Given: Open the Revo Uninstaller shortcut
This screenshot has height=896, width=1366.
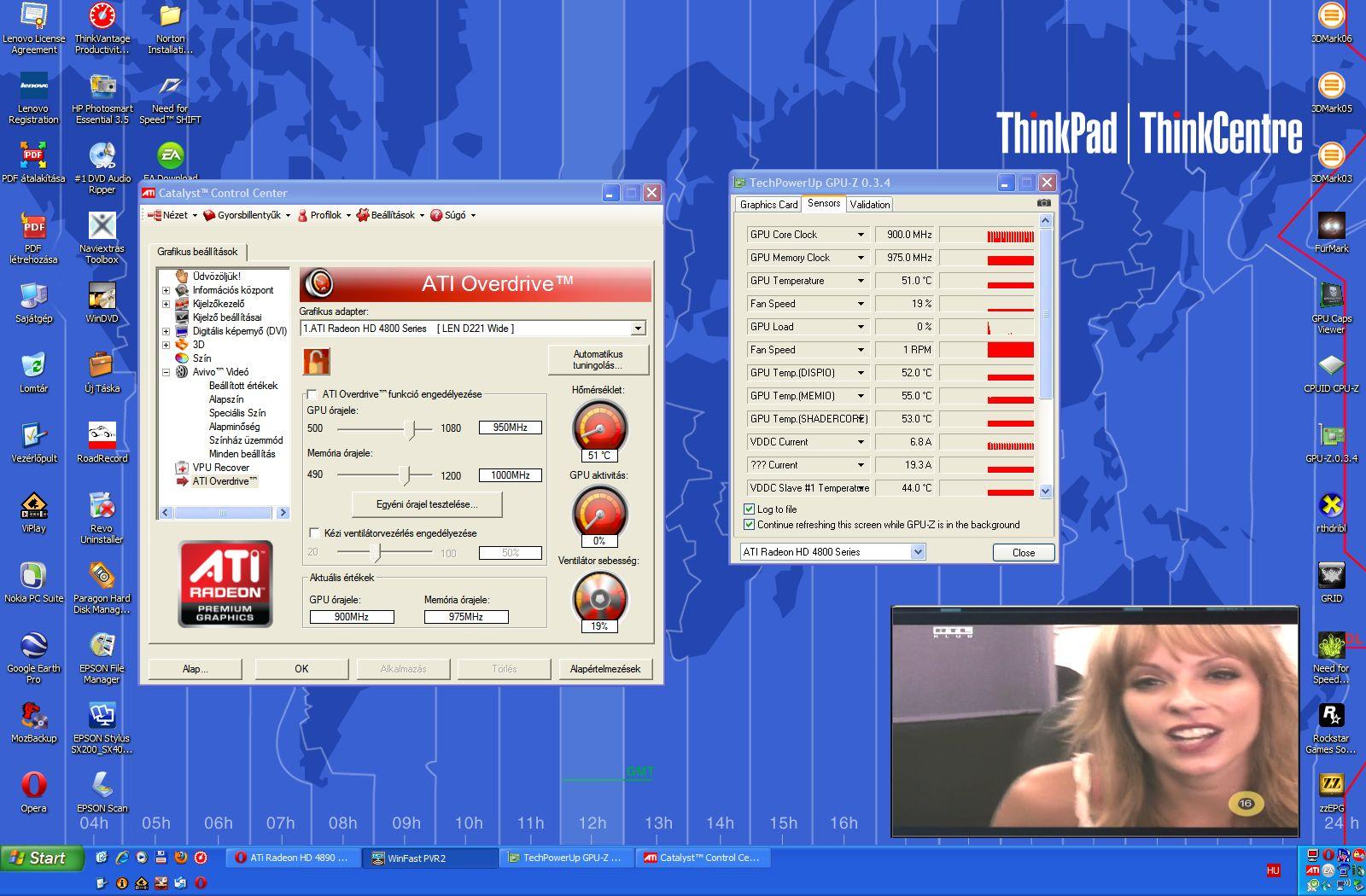Looking at the screenshot, I should click(x=102, y=518).
